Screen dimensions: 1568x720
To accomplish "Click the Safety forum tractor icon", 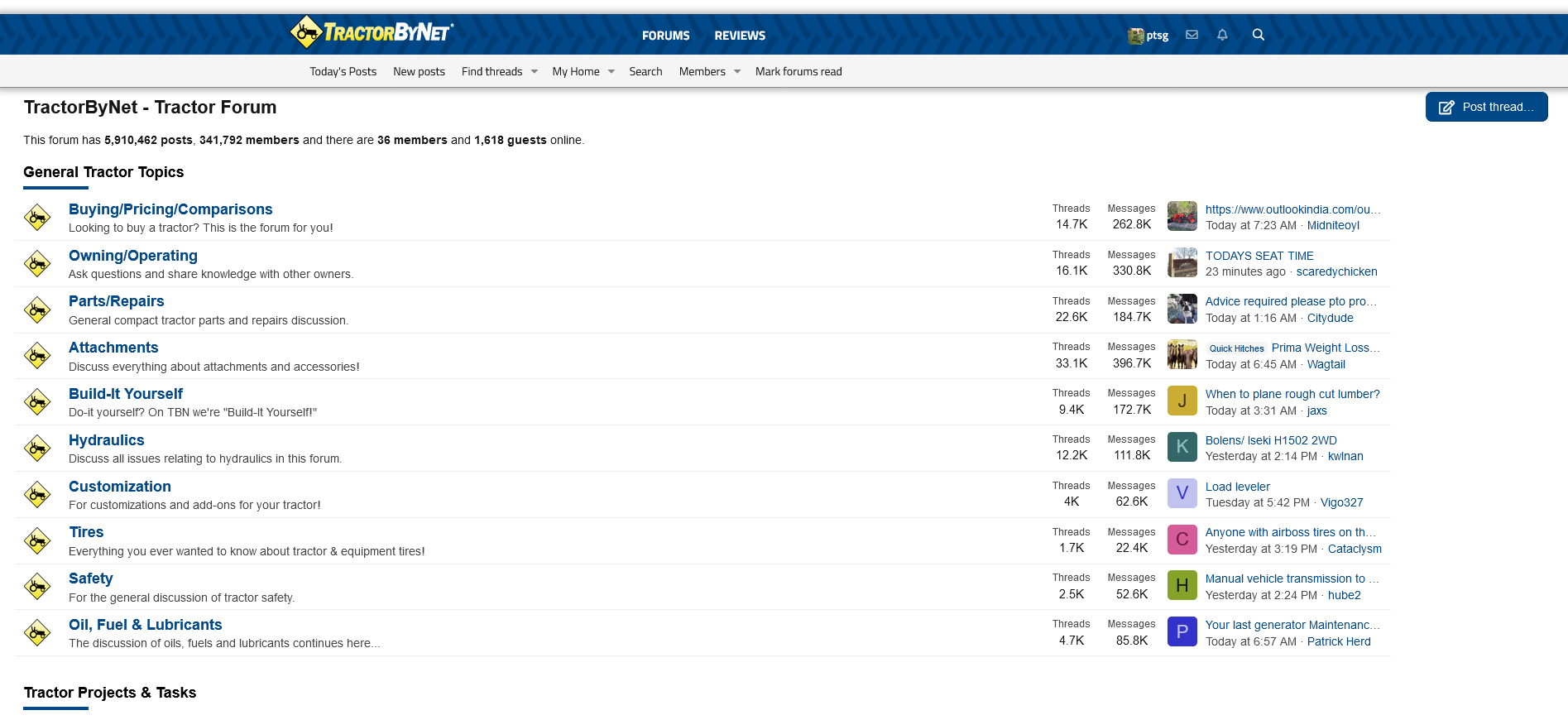I will pos(37,587).
